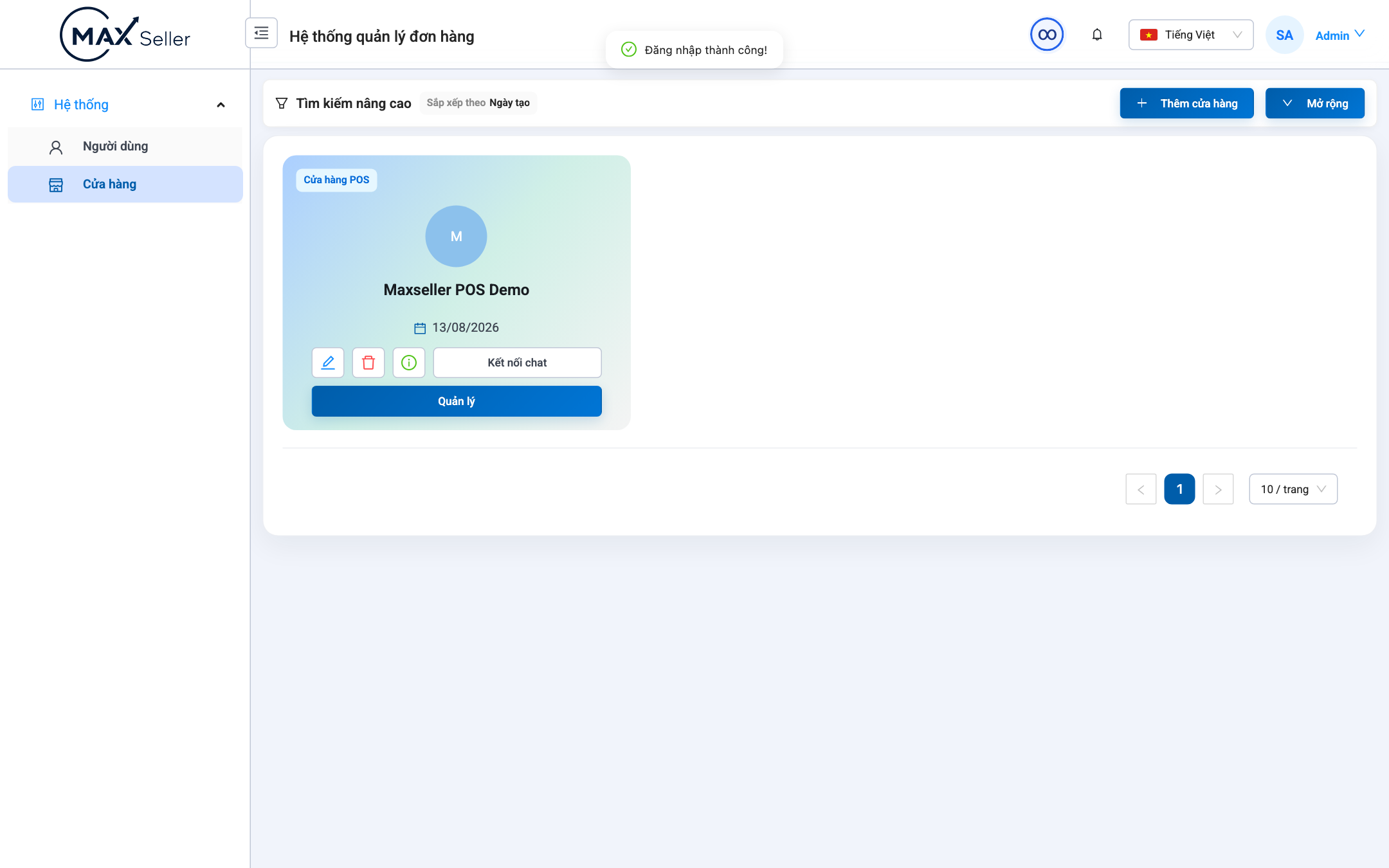Click the Đăng nhập thành công! notification
The height and width of the screenshot is (868, 1389).
694,50
